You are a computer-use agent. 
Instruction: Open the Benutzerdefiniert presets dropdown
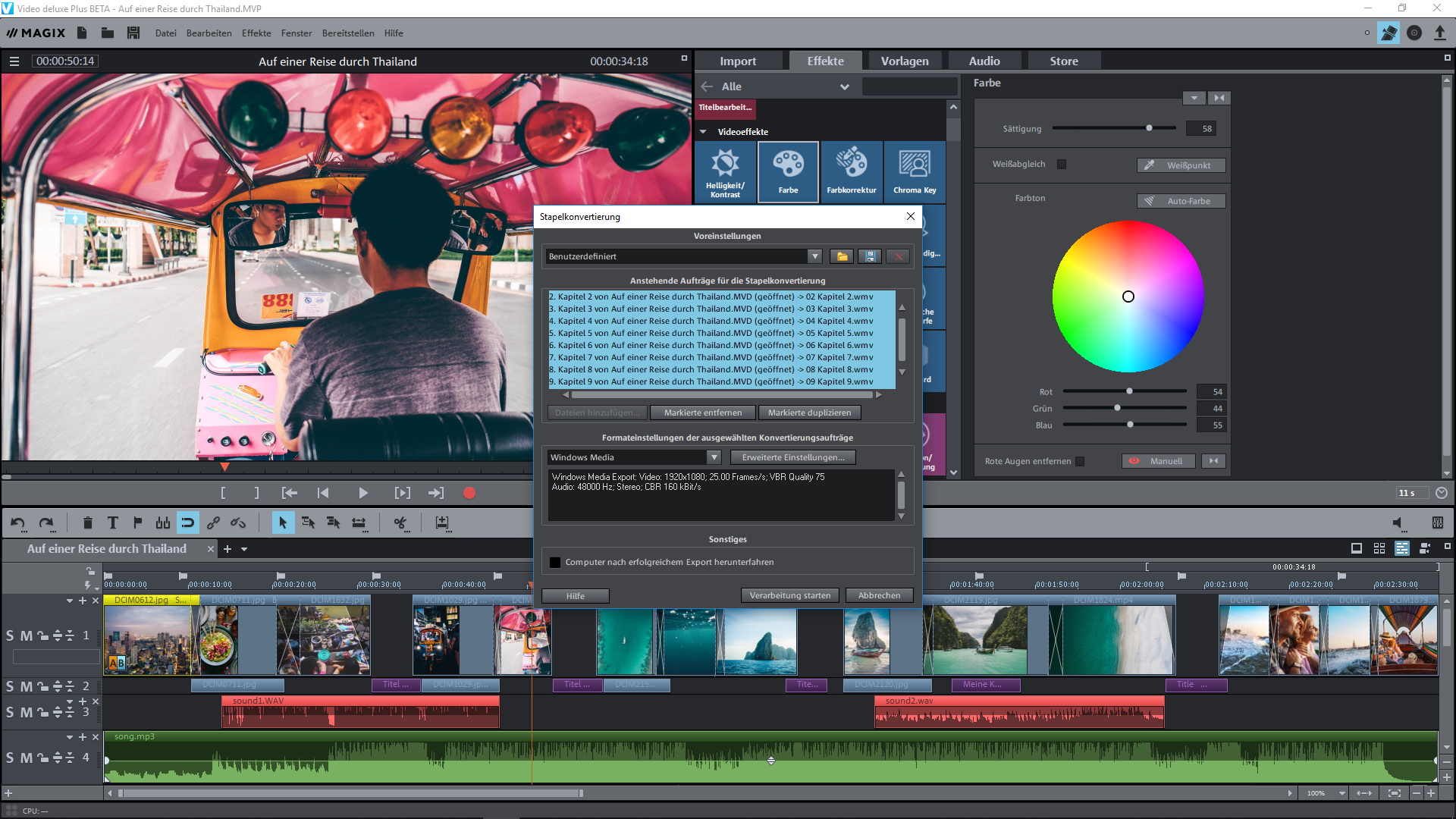(814, 256)
